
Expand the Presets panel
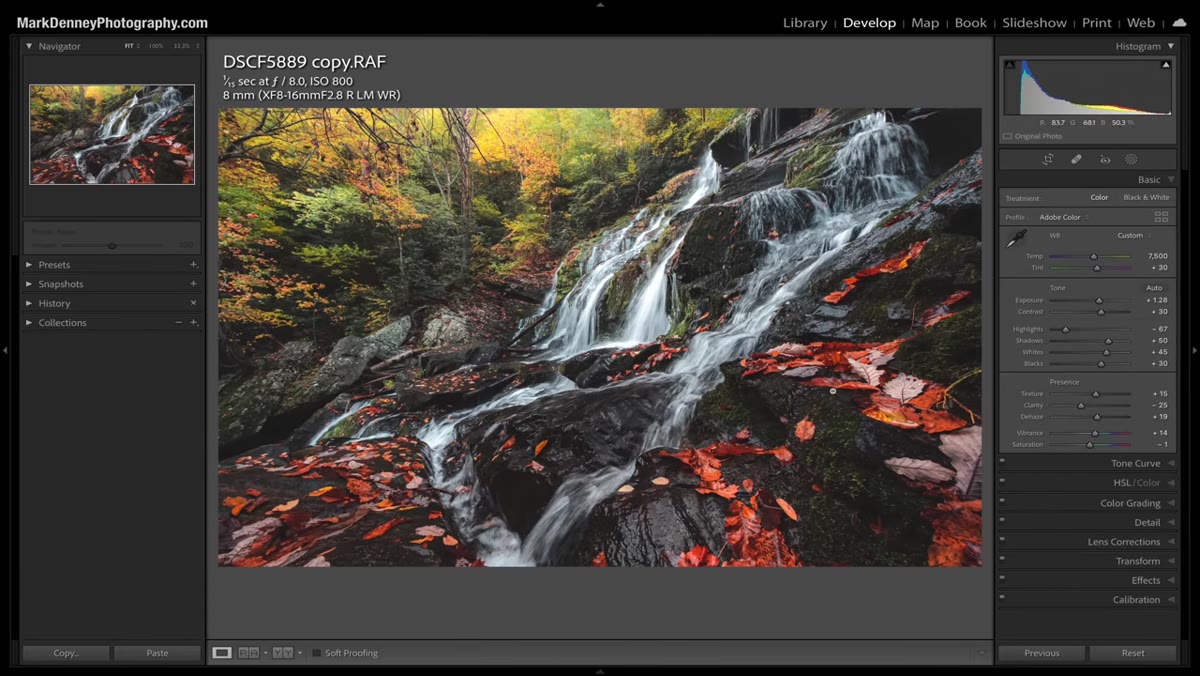[29, 265]
